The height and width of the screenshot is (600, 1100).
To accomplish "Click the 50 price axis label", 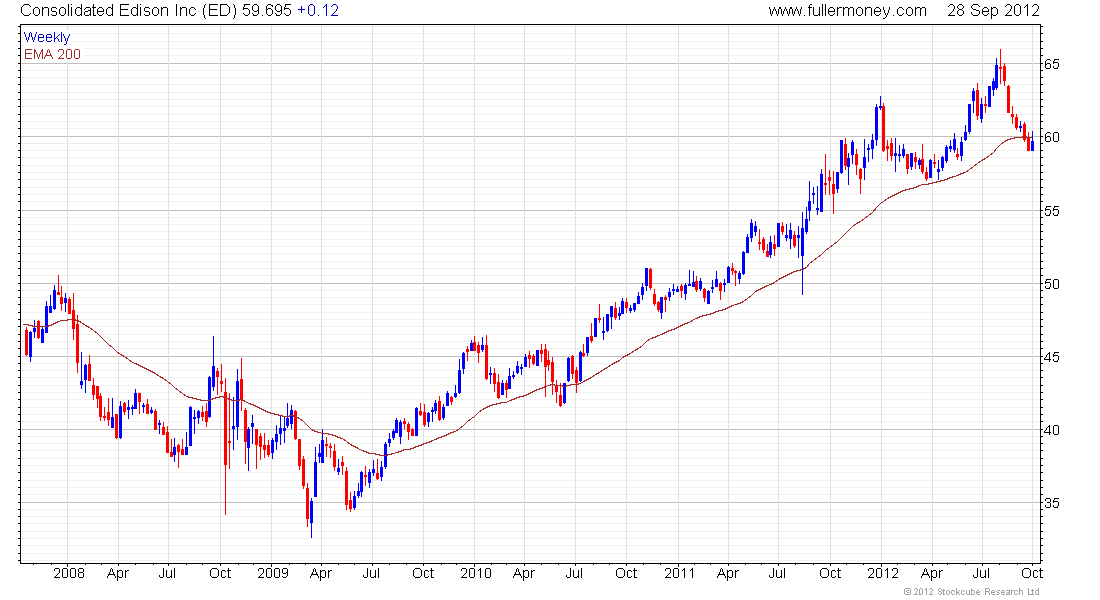I will pyautogui.click(x=1052, y=284).
